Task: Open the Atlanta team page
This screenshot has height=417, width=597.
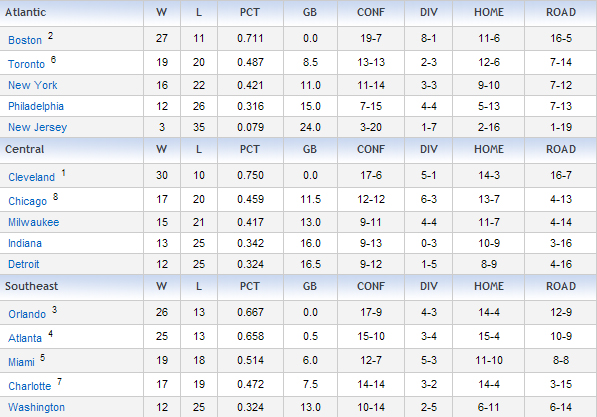Action: click(x=25, y=338)
